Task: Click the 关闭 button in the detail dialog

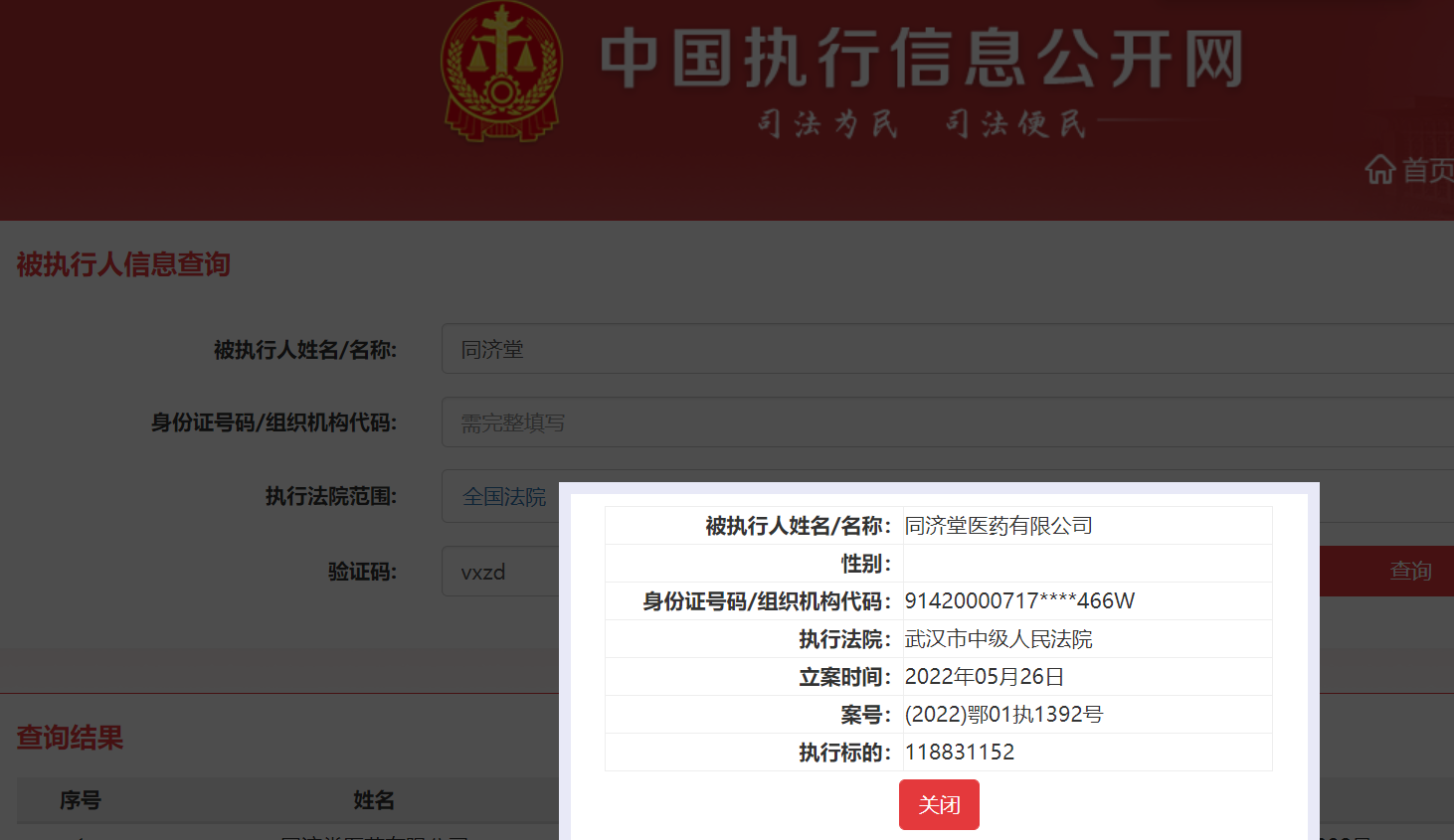Action: (x=939, y=804)
